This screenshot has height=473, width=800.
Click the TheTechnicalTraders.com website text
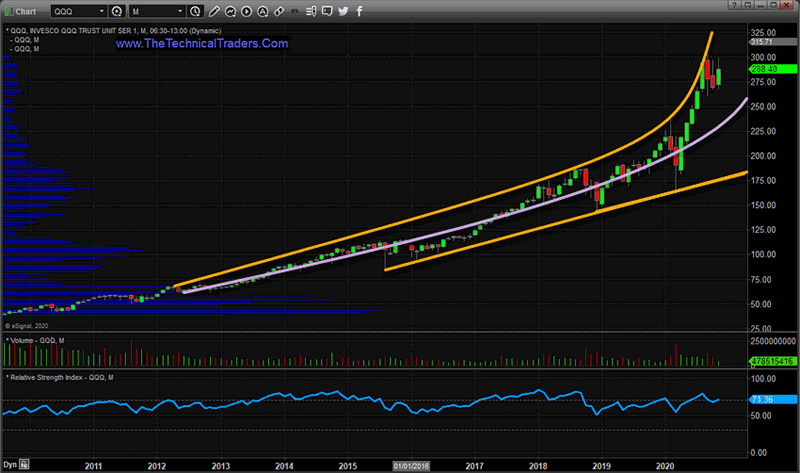(202, 44)
